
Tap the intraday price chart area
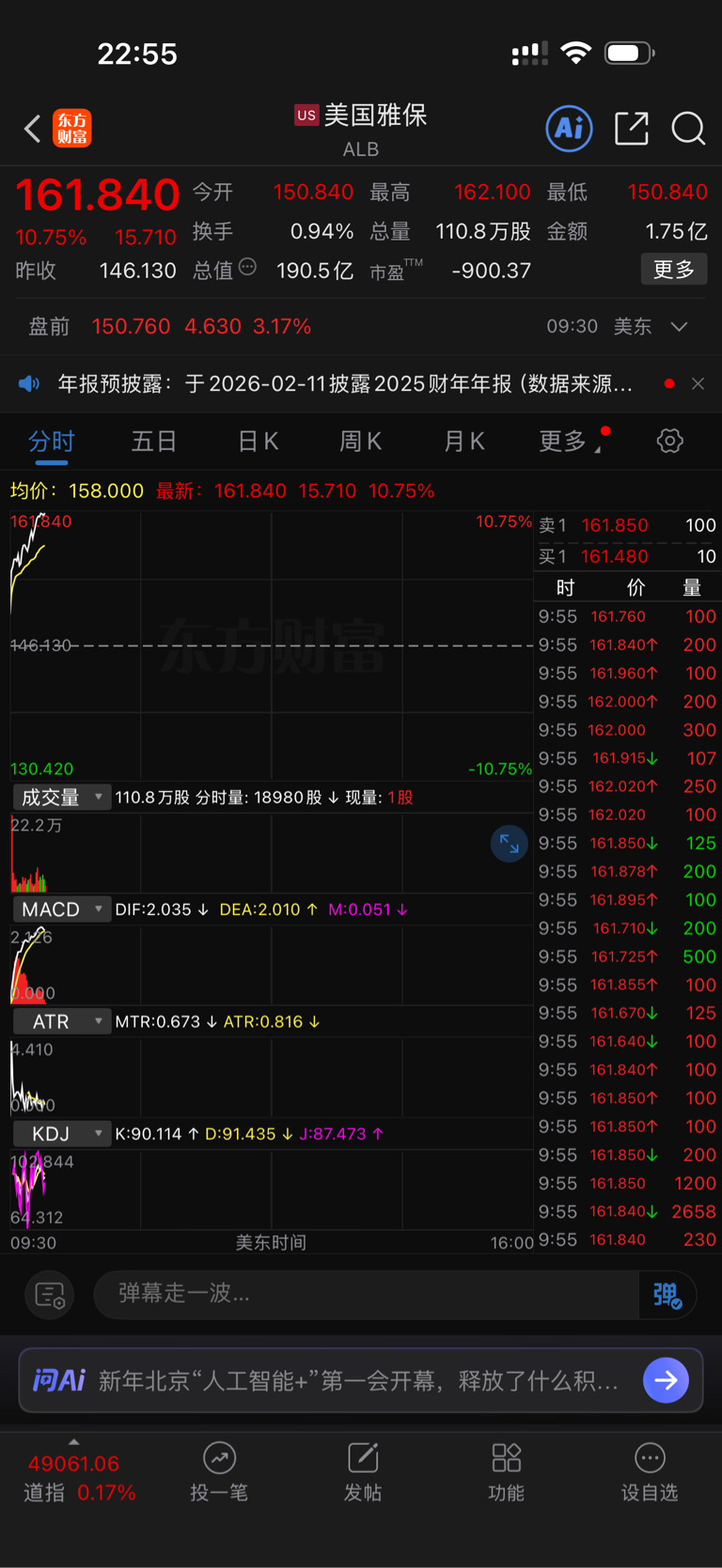coord(272,644)
